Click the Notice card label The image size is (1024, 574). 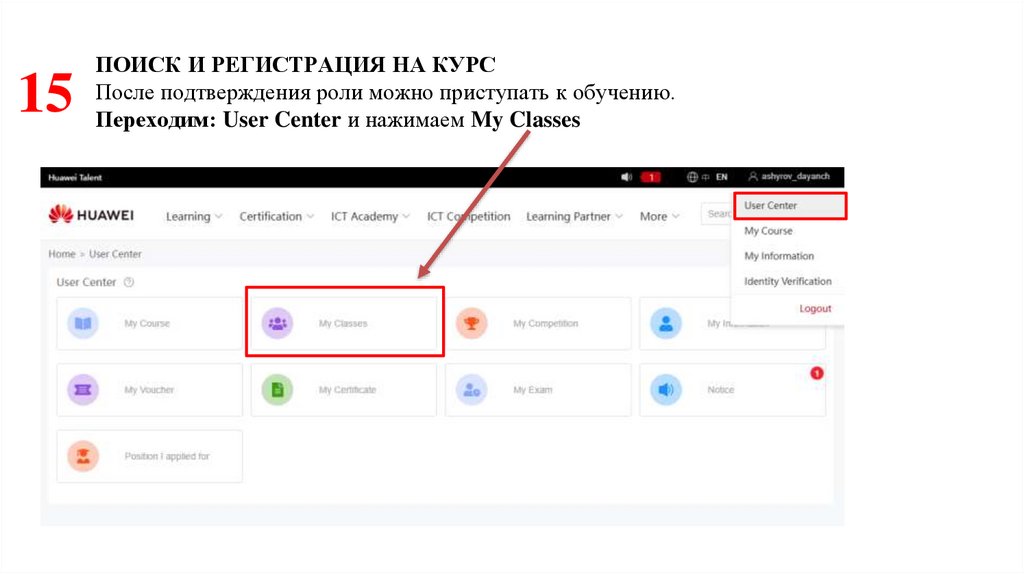(x=720, y=390)
